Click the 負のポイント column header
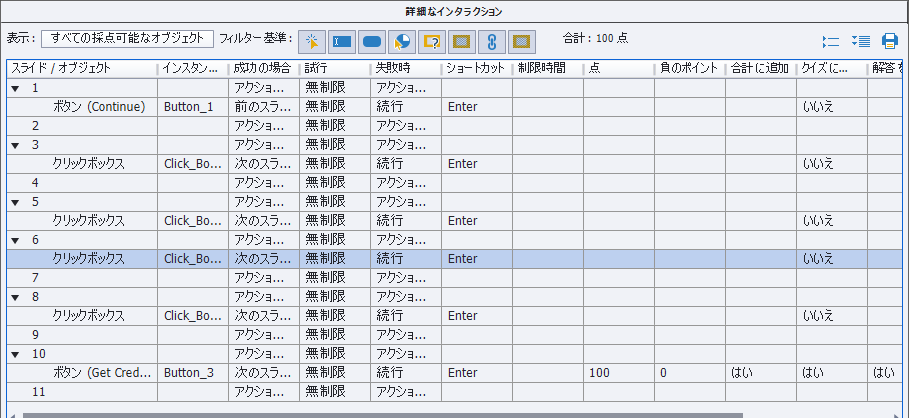This screenshot has width=909, height=418. point(690,68)
